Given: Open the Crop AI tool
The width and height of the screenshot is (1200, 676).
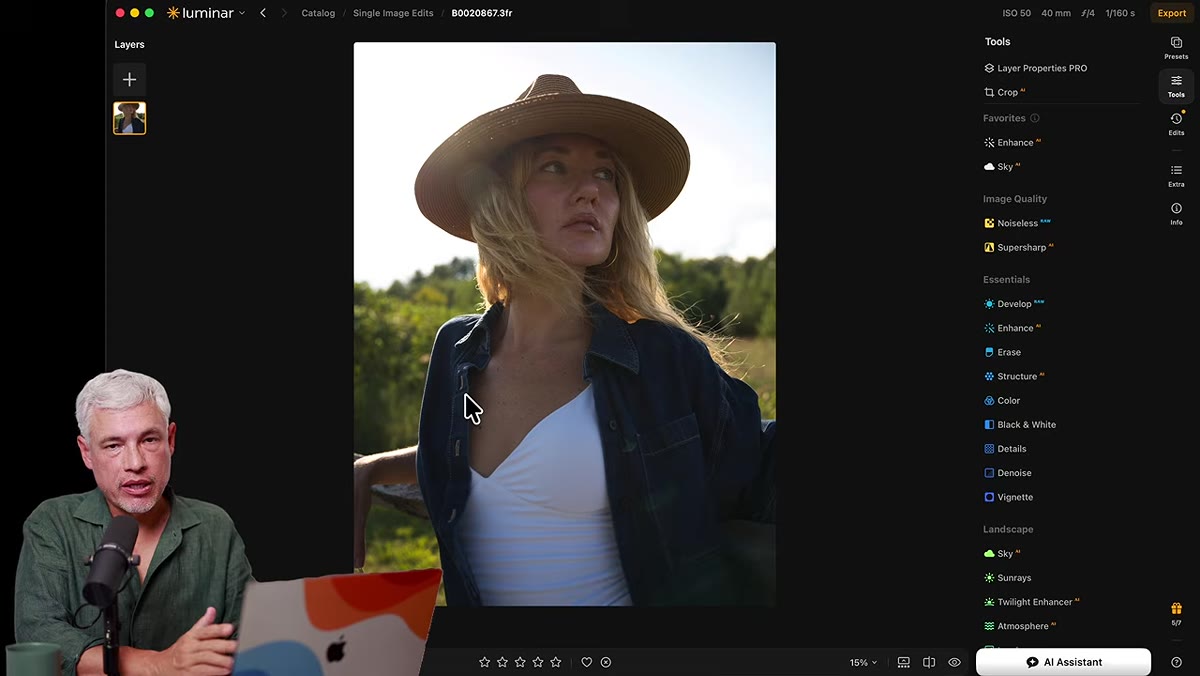Looking at the screenshot, I should [1005, 92].
